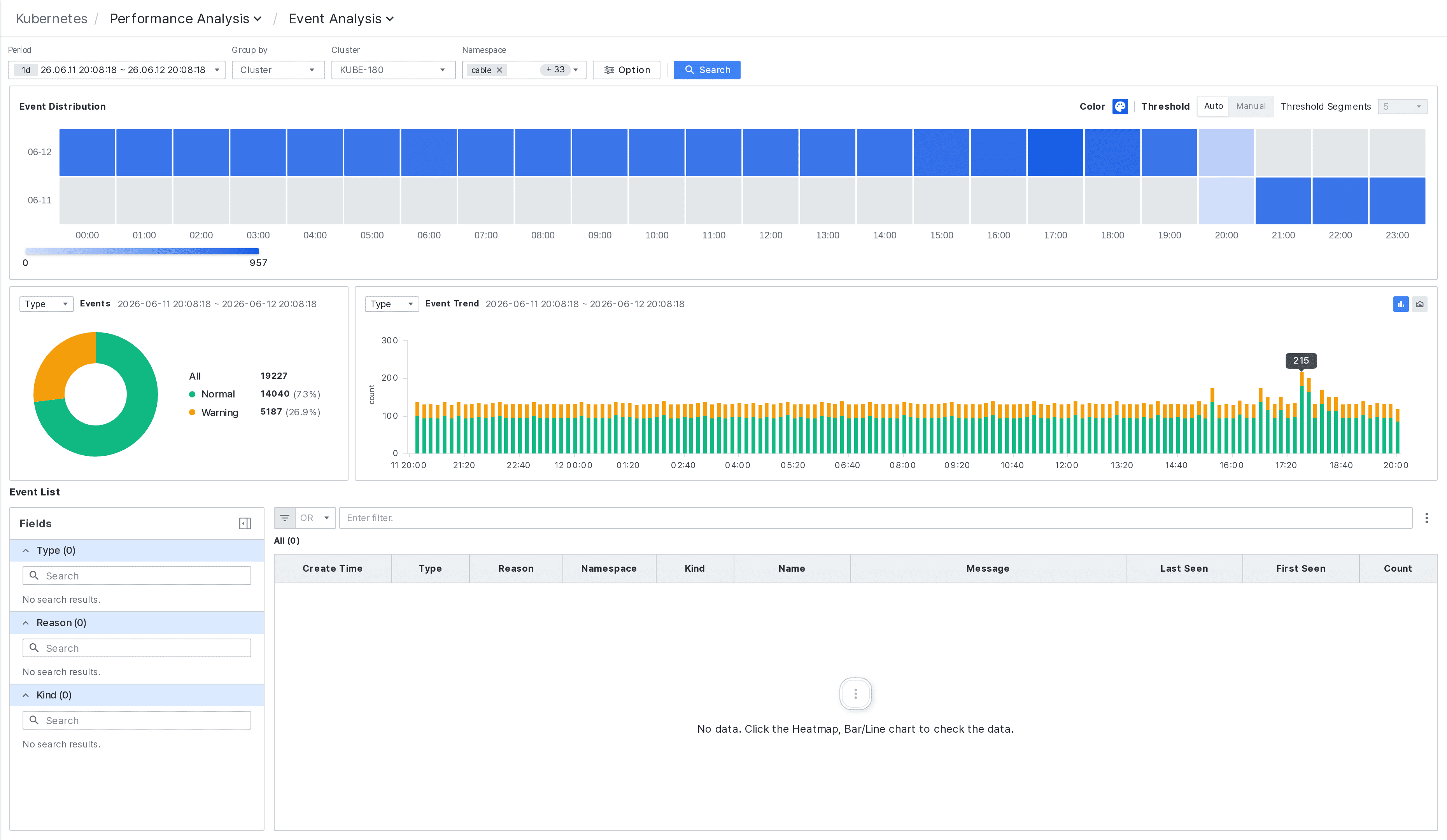
Task: Click the no-data placeholder icon
Action: coord(855,694)
